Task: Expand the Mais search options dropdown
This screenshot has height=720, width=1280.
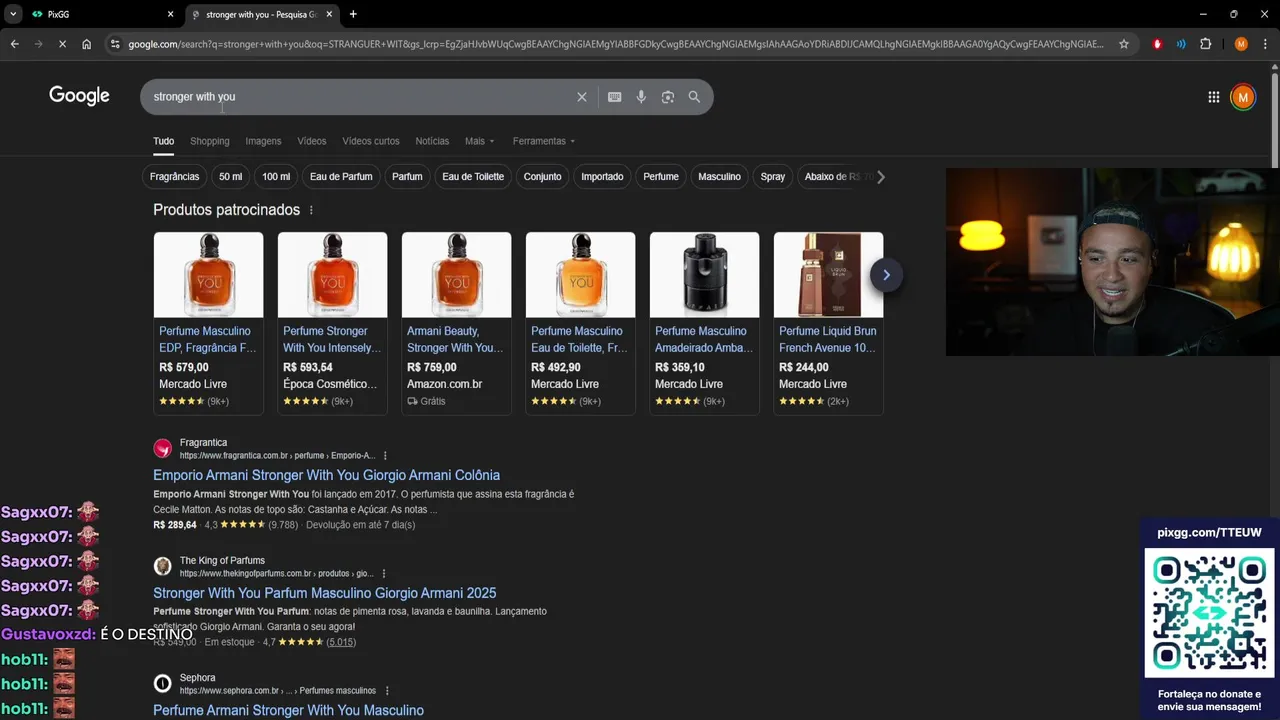Action: click(479, 141)
